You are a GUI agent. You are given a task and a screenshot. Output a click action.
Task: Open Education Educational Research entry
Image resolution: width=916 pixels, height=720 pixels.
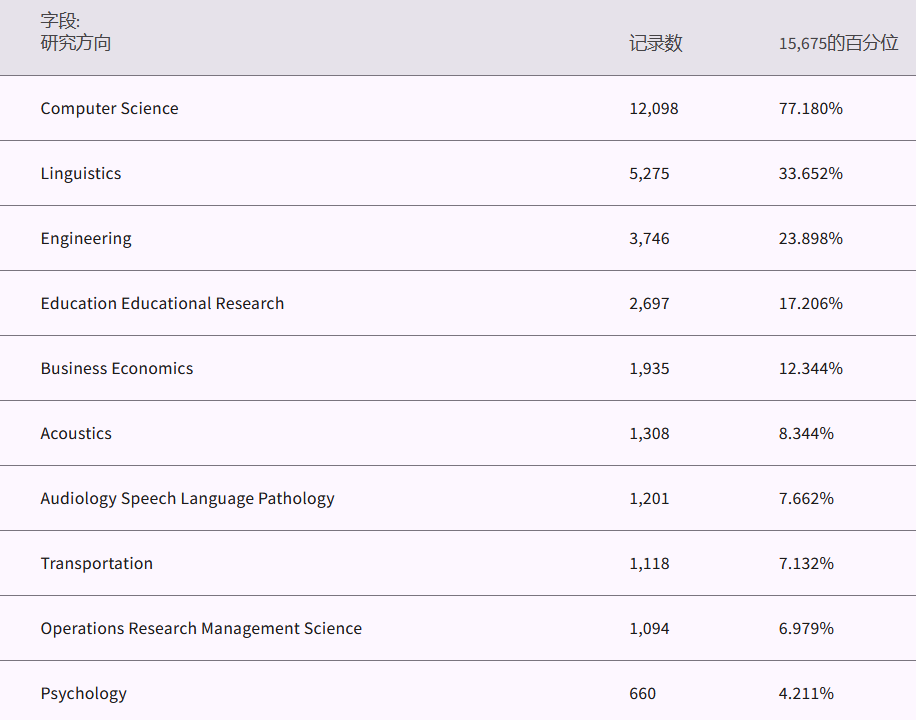click(162, 303)
